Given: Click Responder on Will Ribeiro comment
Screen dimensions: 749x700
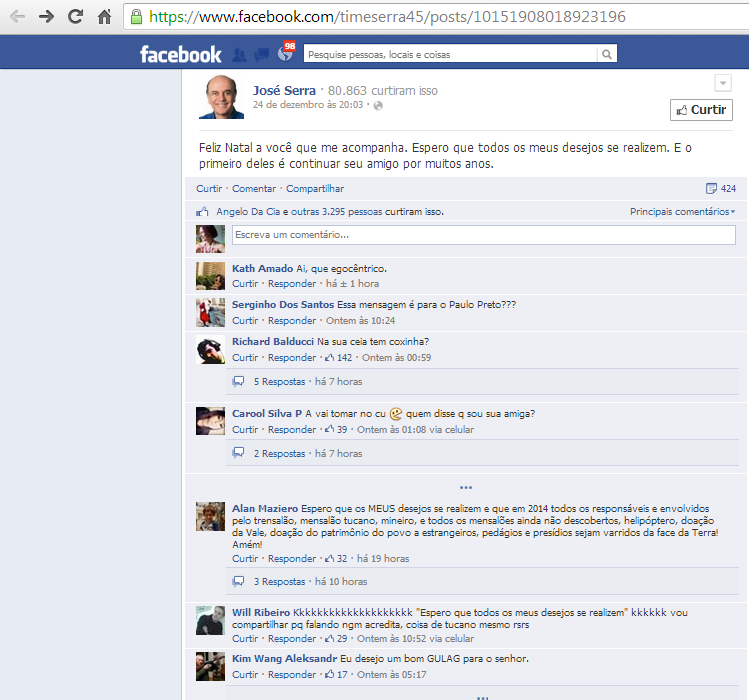Looking at the screenshot, I should coord(292,639).
